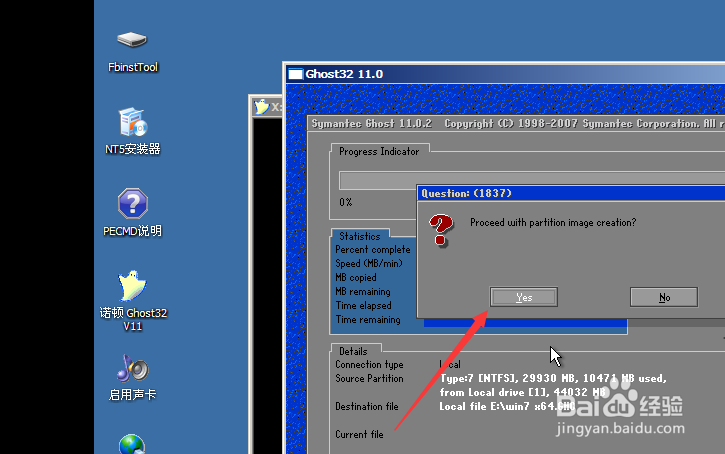Click the 0% progress percentage text
Screen dimensions: 725x454
[346, 202]
